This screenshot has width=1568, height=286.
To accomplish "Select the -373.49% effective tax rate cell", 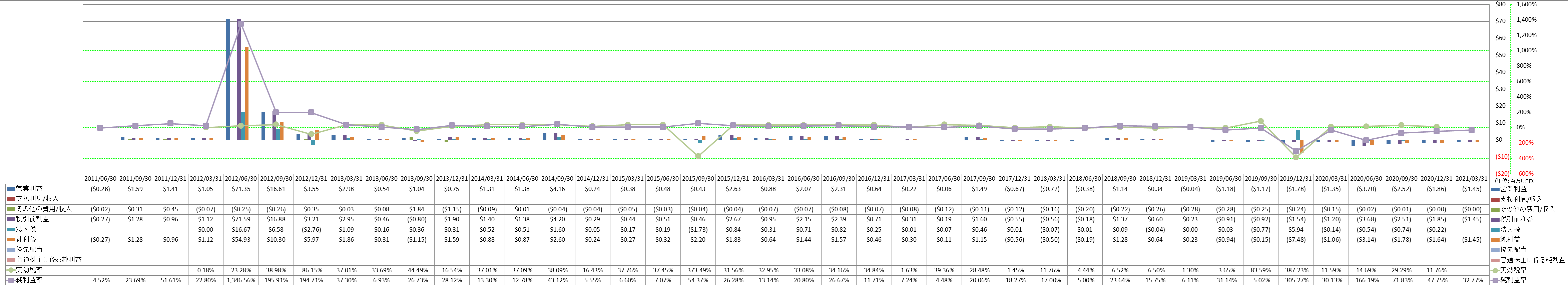I will (x=697, y=270).
